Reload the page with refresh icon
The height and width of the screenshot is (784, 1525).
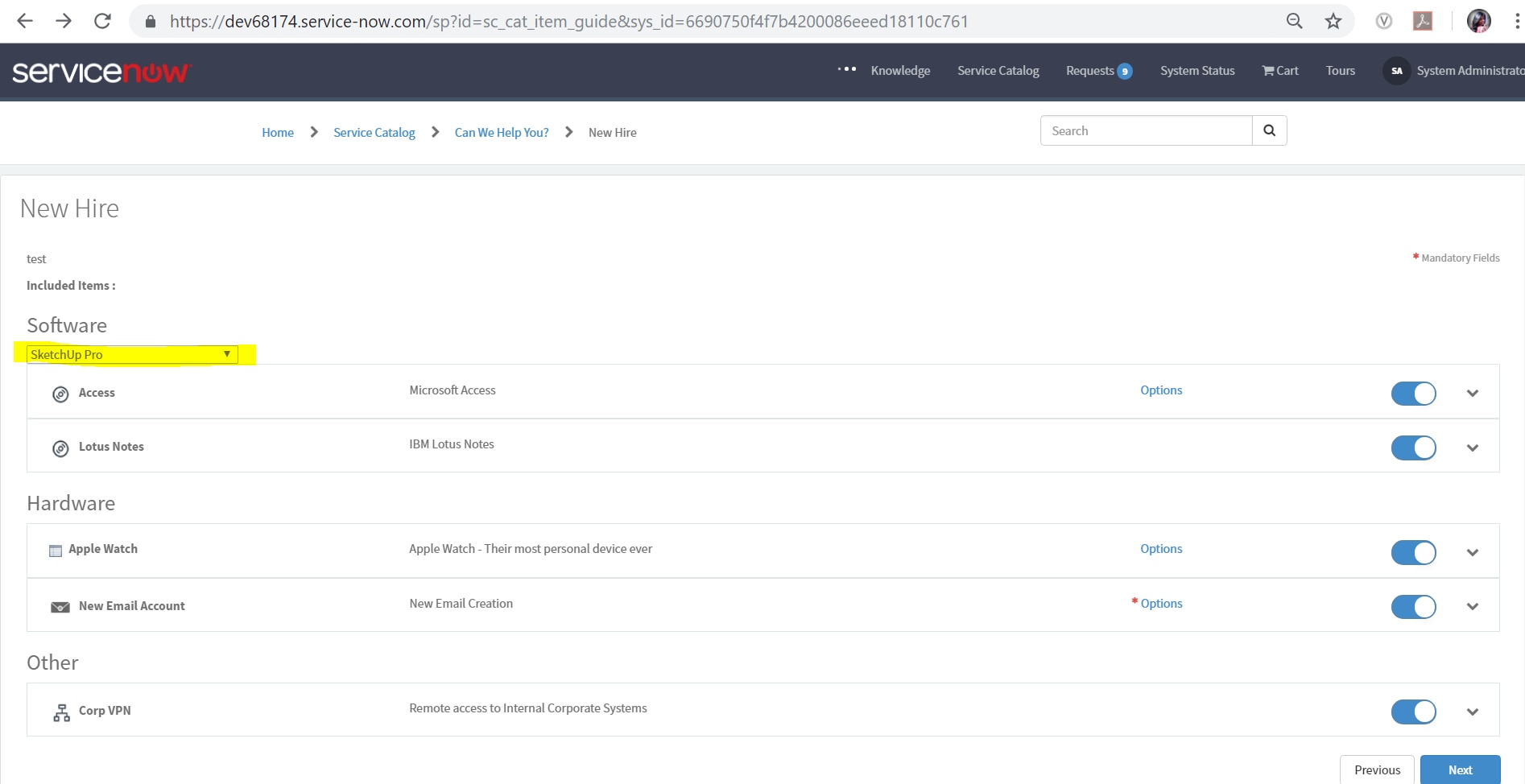[x=102, y=21]
